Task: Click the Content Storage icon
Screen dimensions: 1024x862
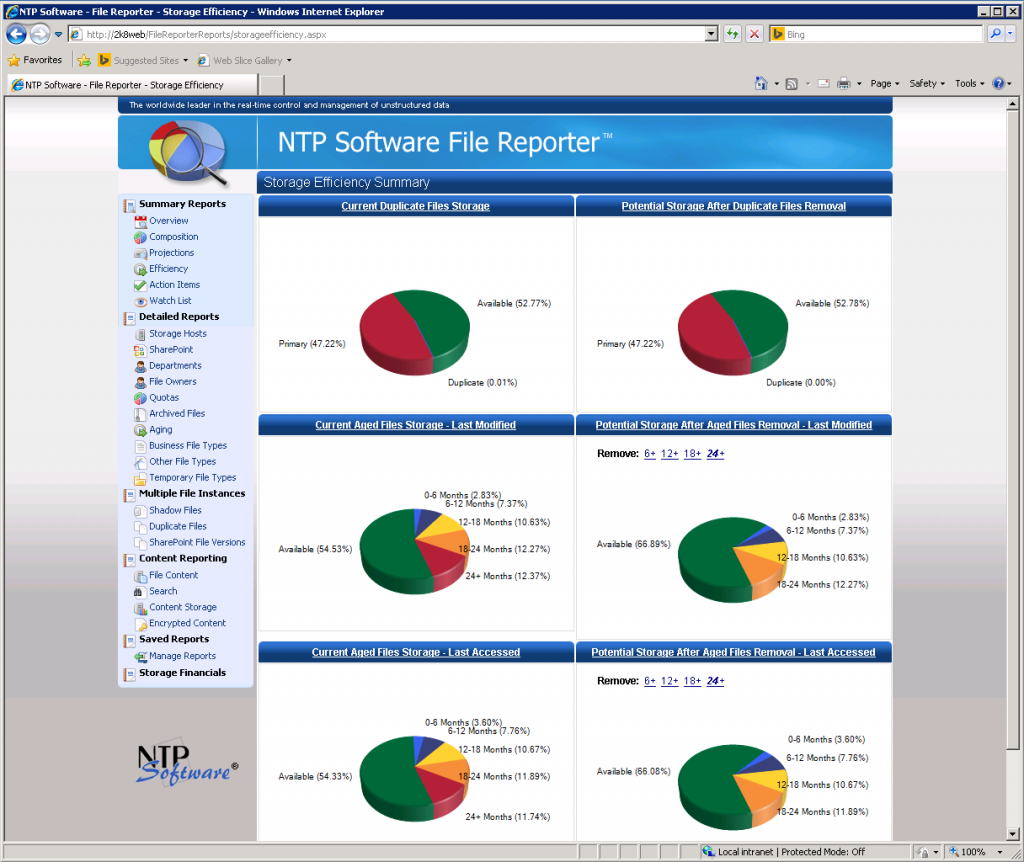Action: pyautogui.click(x=140, y=607)
